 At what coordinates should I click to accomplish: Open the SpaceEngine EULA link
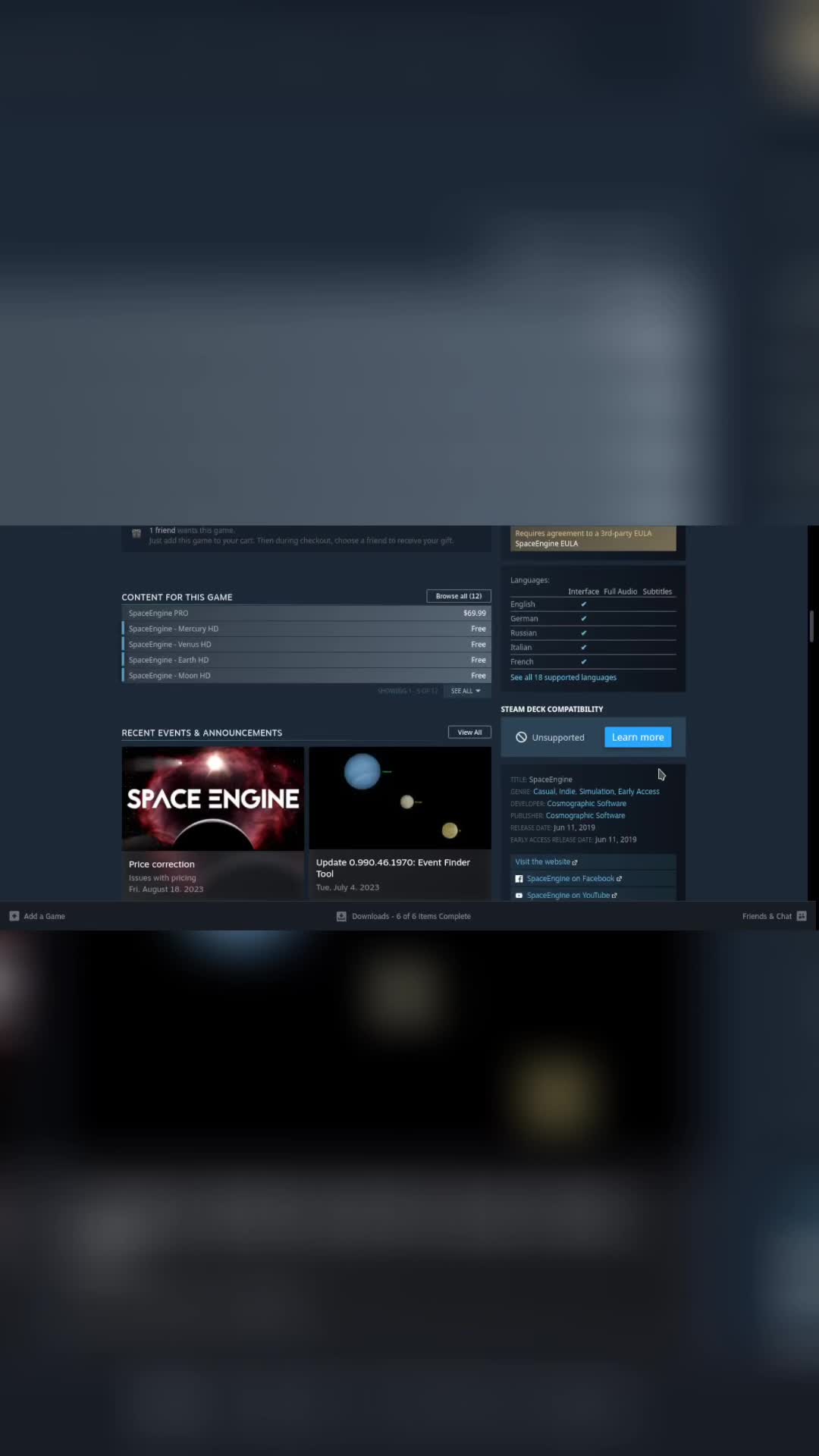(x=547, y=544)
